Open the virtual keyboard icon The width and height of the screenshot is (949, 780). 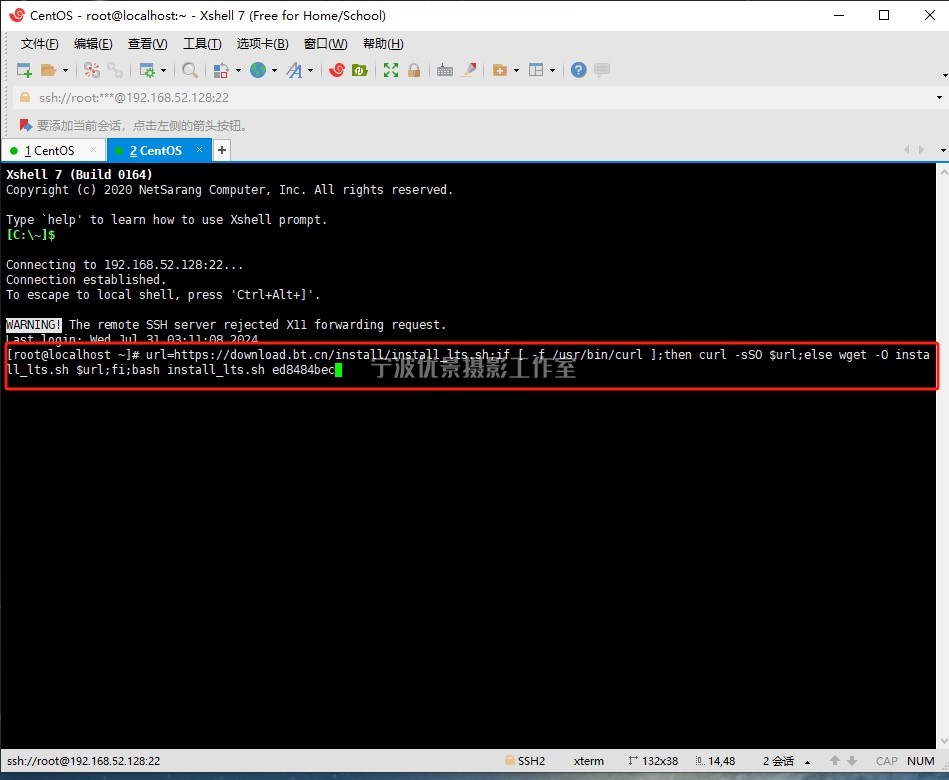[x=445, y=70]
